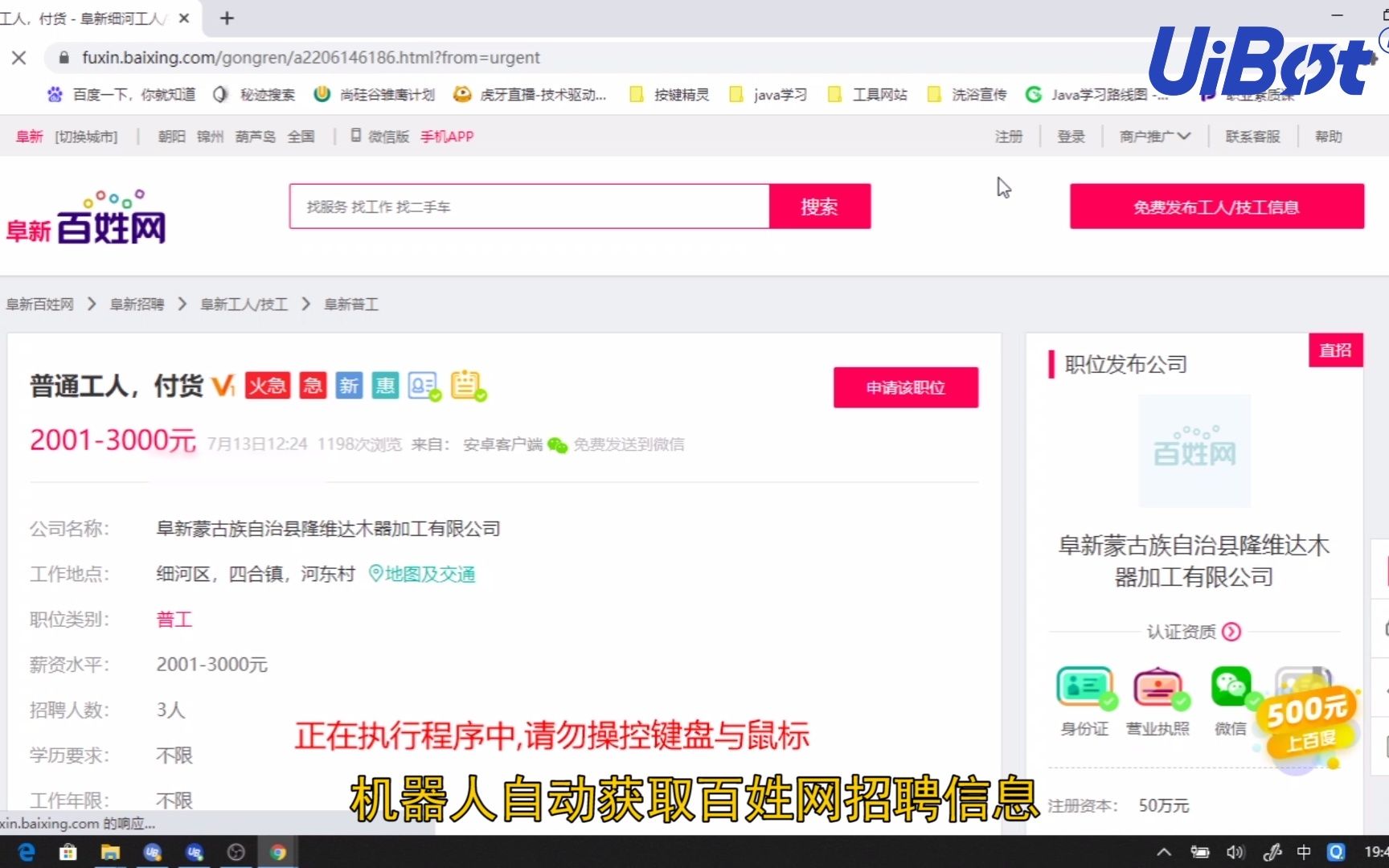Click the red 急 badge

[x=313, y=386]
